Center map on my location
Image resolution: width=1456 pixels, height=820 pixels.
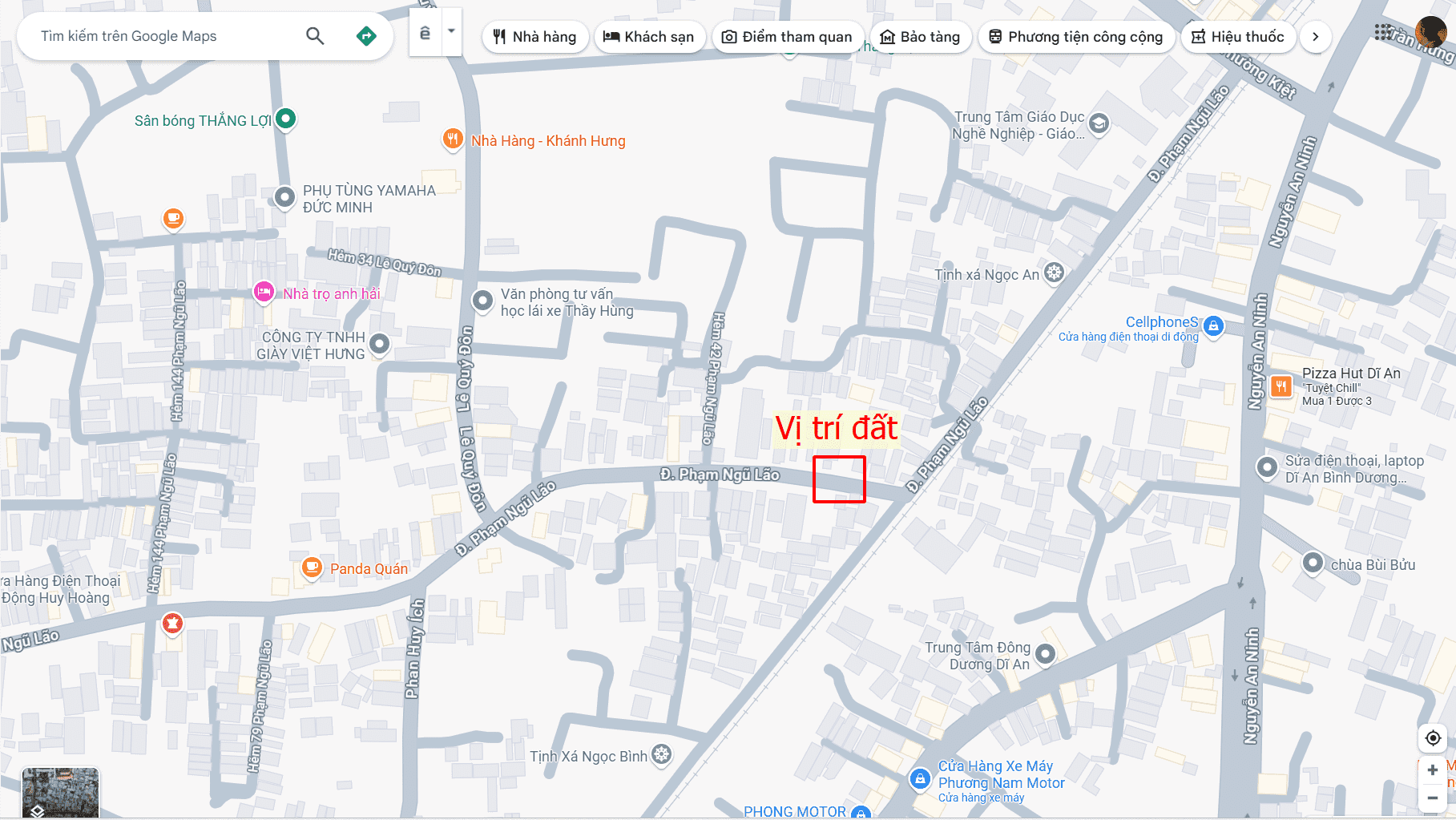point(1434,738)
